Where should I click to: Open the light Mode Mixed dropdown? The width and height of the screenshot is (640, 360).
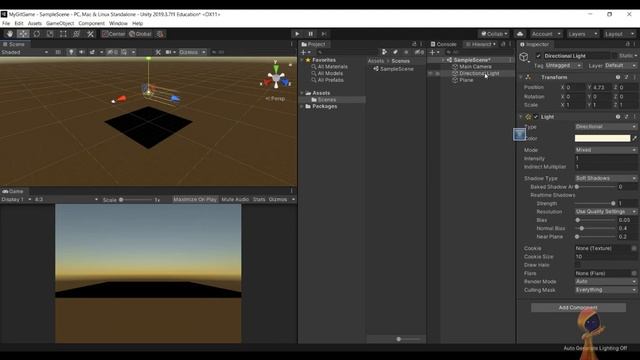(x=606, y=150)
